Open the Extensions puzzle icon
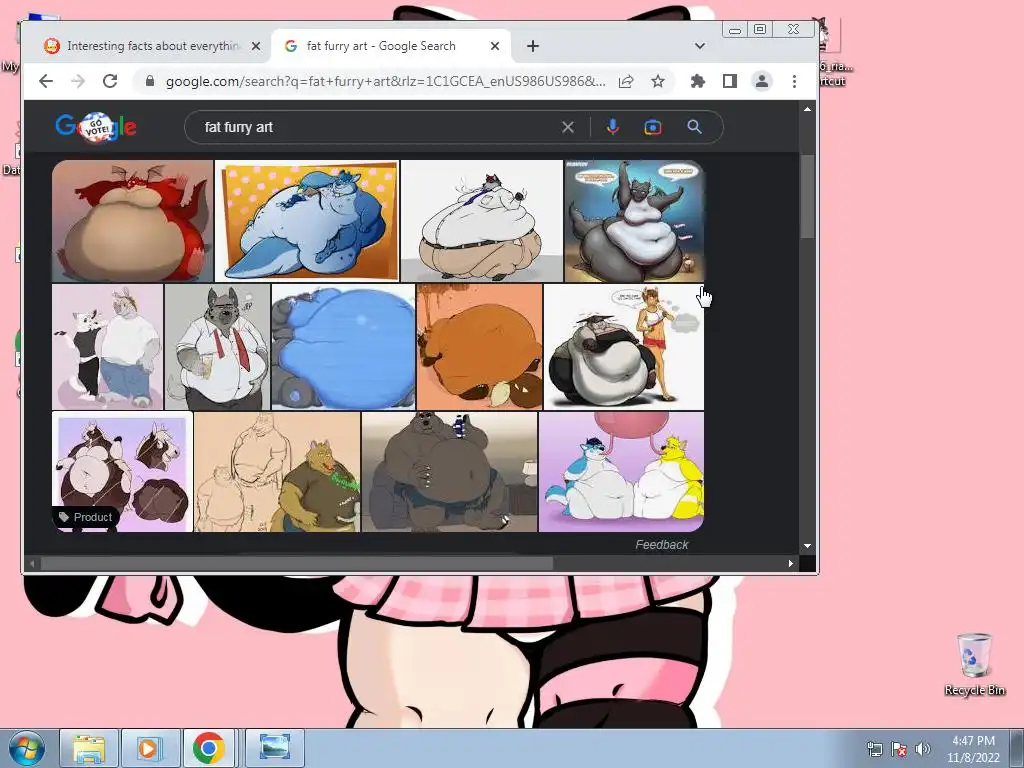The height and width of the screenshot is (768, 1024). click(x=697, y=81)
